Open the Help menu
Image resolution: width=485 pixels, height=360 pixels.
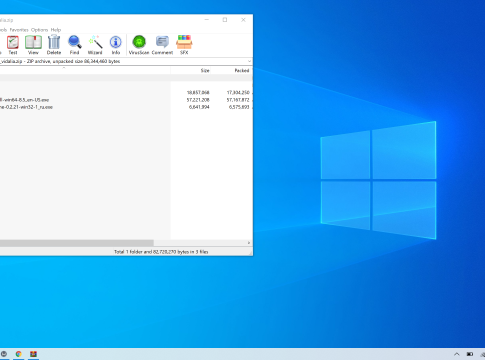[x=56, y=30]
